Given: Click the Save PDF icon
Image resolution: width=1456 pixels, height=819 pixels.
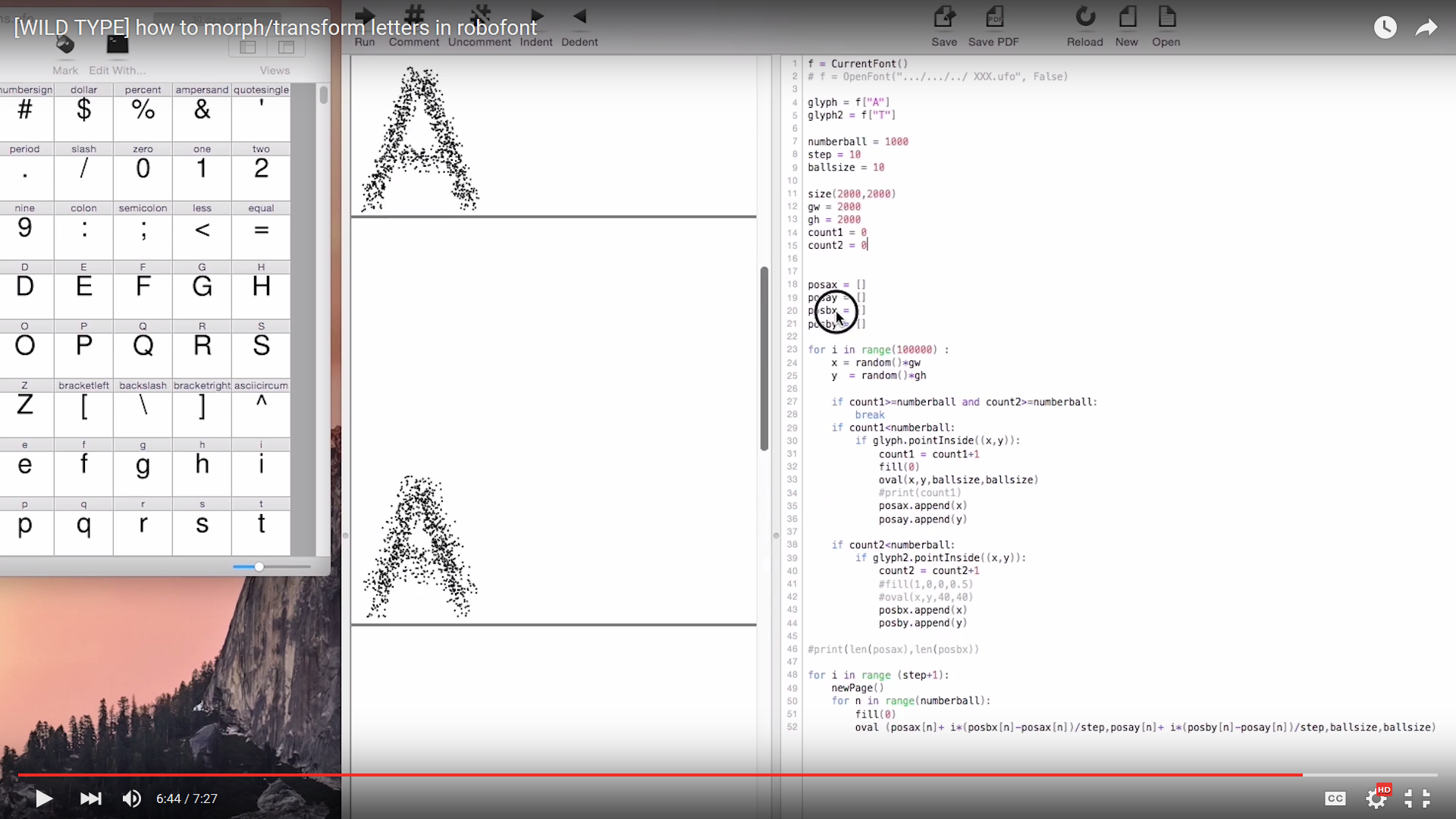Looking at the screenshot, I should 993,17.
